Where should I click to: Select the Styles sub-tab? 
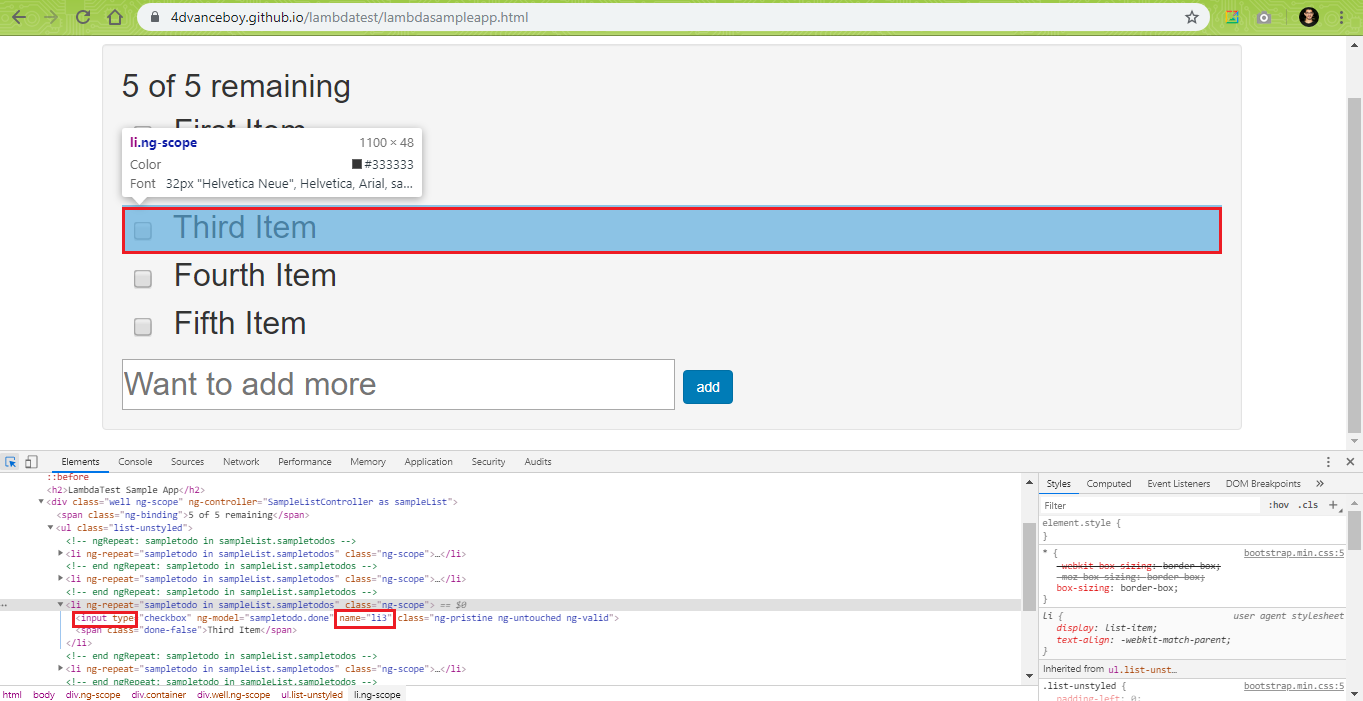point(1058,484)
